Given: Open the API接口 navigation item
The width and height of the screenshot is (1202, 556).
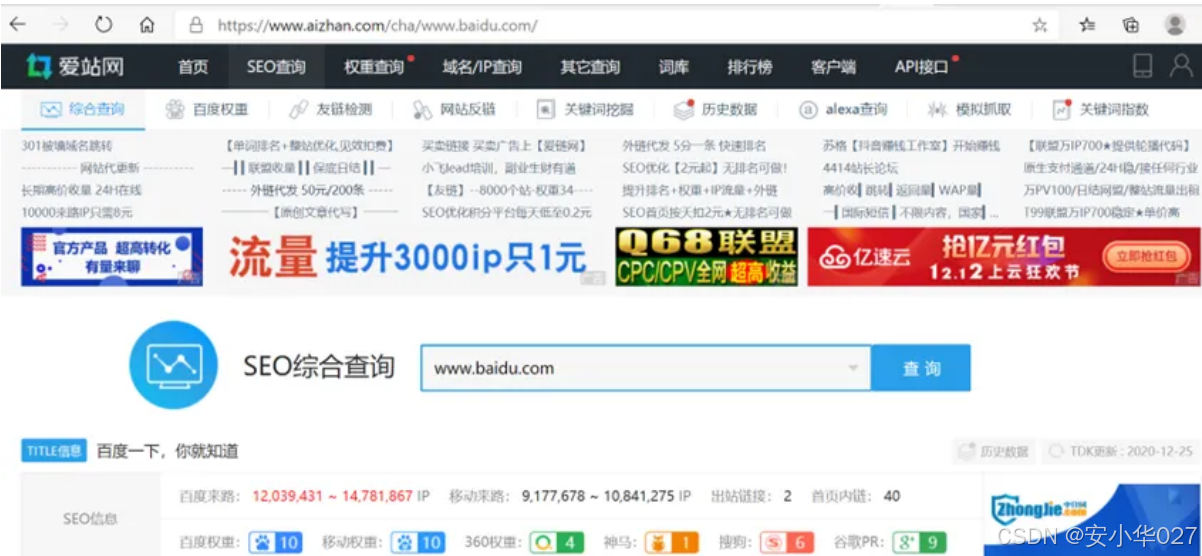Looking at the screenshot, I should [921, 67].
